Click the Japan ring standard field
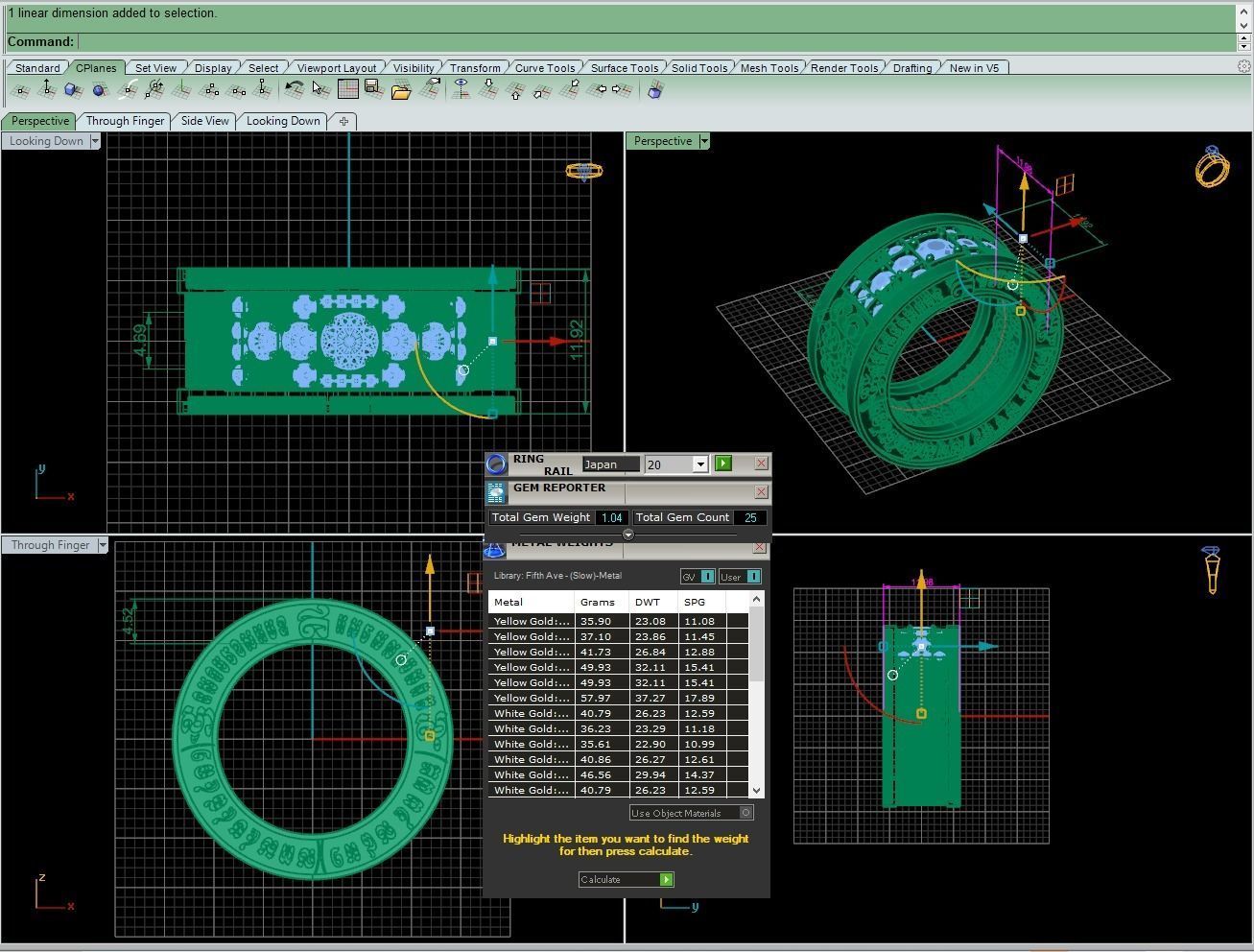The image size is (1254, 952). coord(611,464)
